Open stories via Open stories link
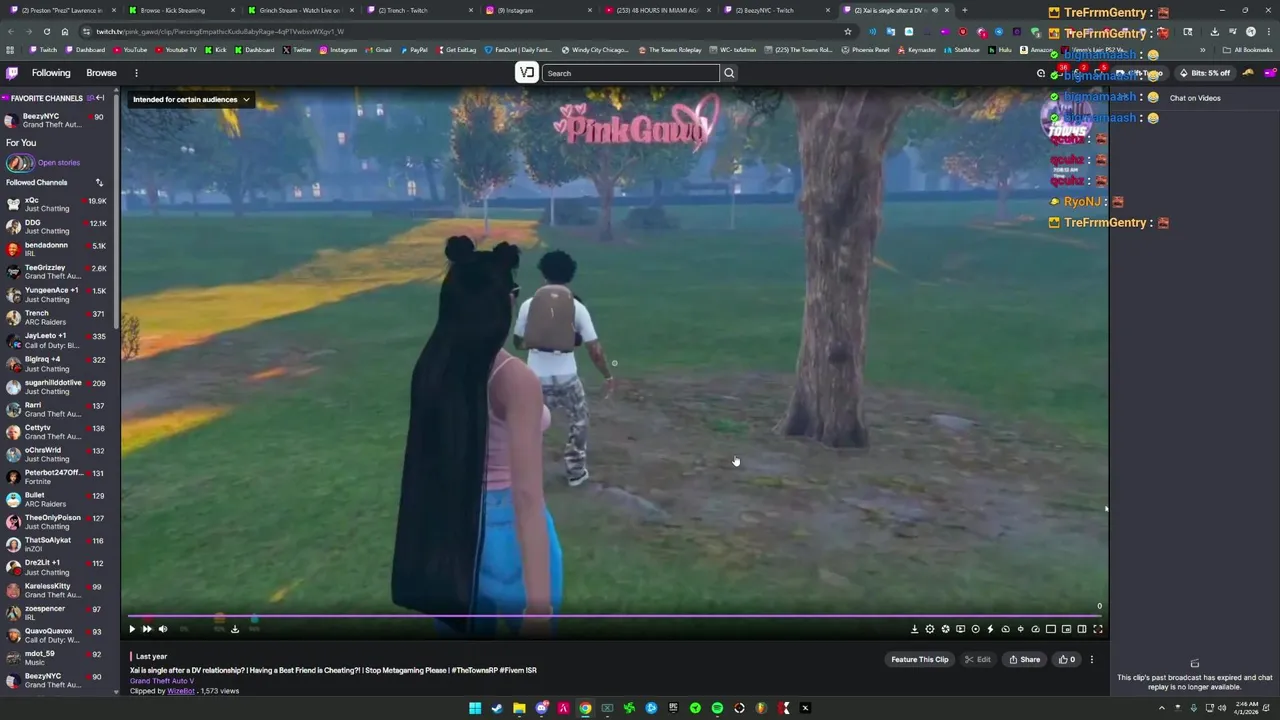The image size is (1280, 720). [59, 163]
